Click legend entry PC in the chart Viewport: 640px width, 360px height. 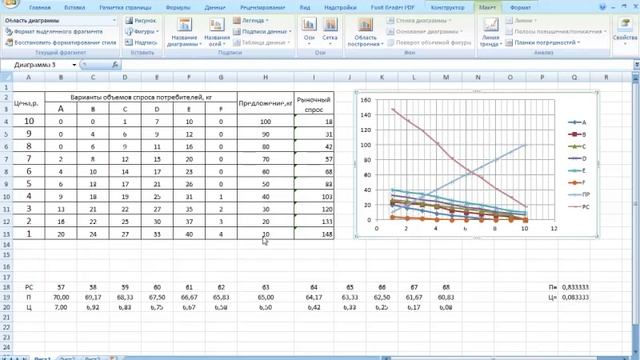point(579,207)
